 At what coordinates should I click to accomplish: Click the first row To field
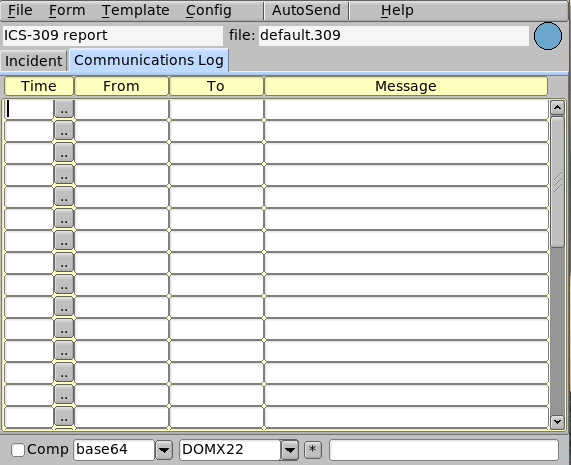click(217, 109)
